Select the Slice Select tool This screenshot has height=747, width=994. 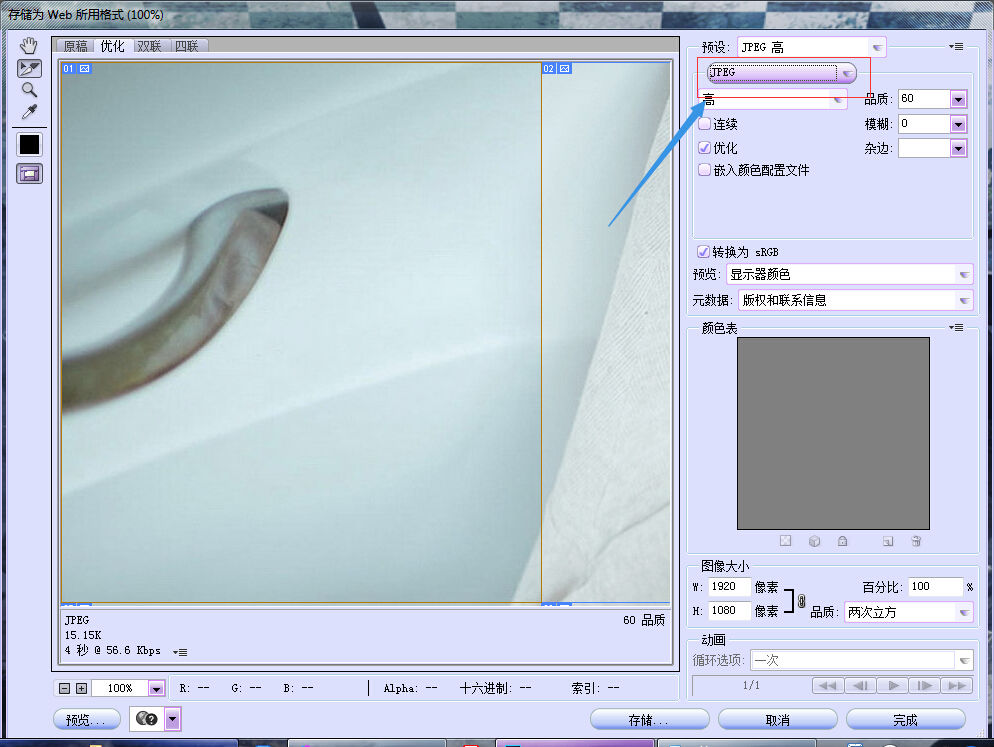click(29, 68)
